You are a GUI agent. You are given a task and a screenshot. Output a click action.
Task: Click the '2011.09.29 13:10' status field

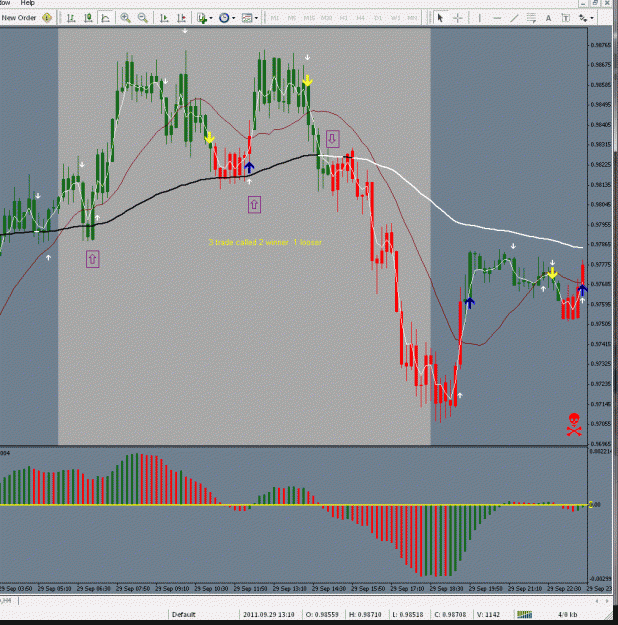269,614
